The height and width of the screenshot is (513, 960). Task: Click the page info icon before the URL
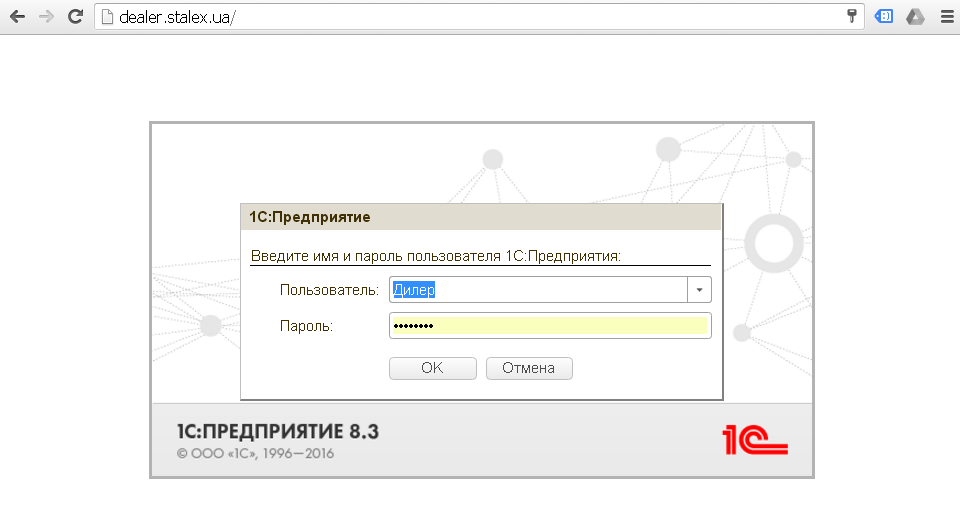(107, 17)
